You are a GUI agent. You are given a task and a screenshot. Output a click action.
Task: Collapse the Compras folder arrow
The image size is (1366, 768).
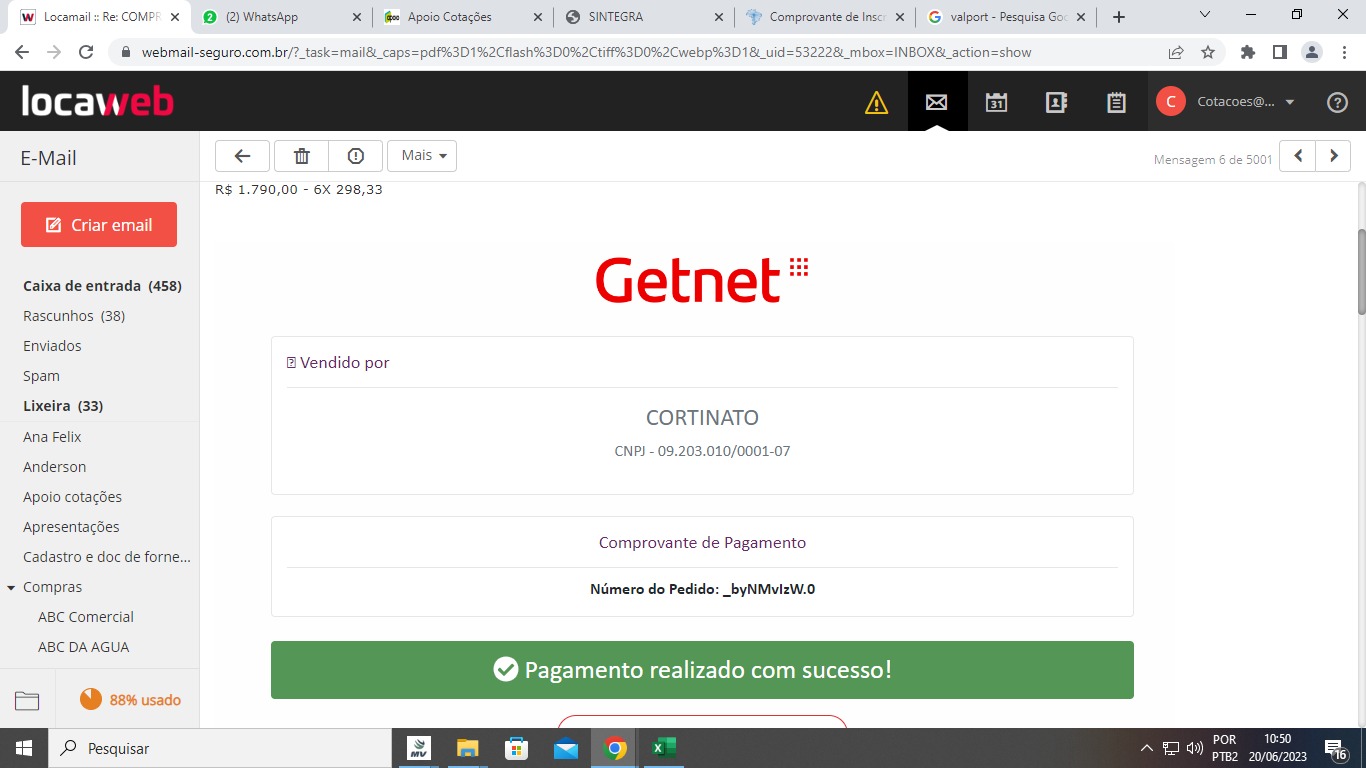tap(10, 588)
